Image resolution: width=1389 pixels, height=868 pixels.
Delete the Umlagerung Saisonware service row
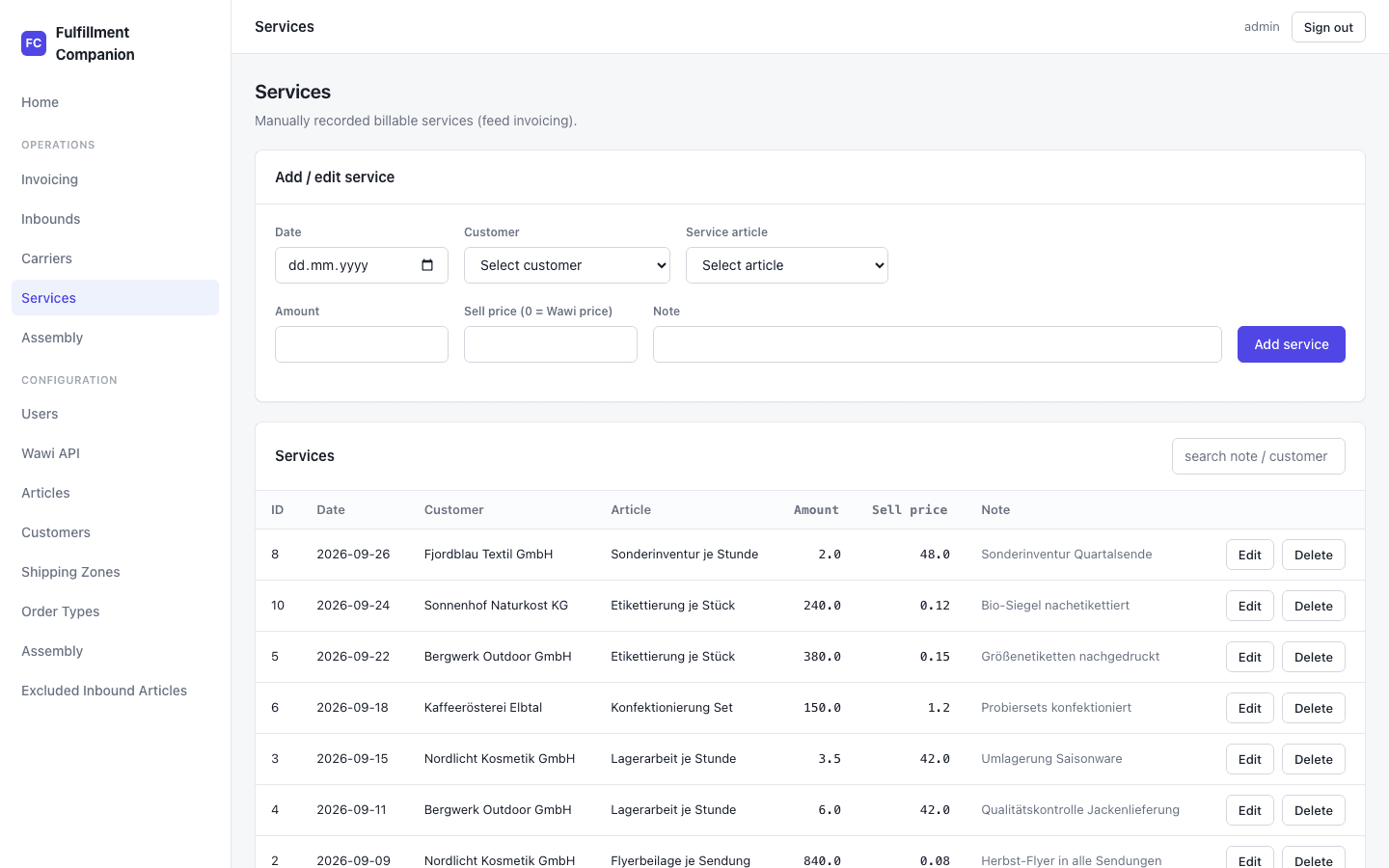[x=1314, y=759]
